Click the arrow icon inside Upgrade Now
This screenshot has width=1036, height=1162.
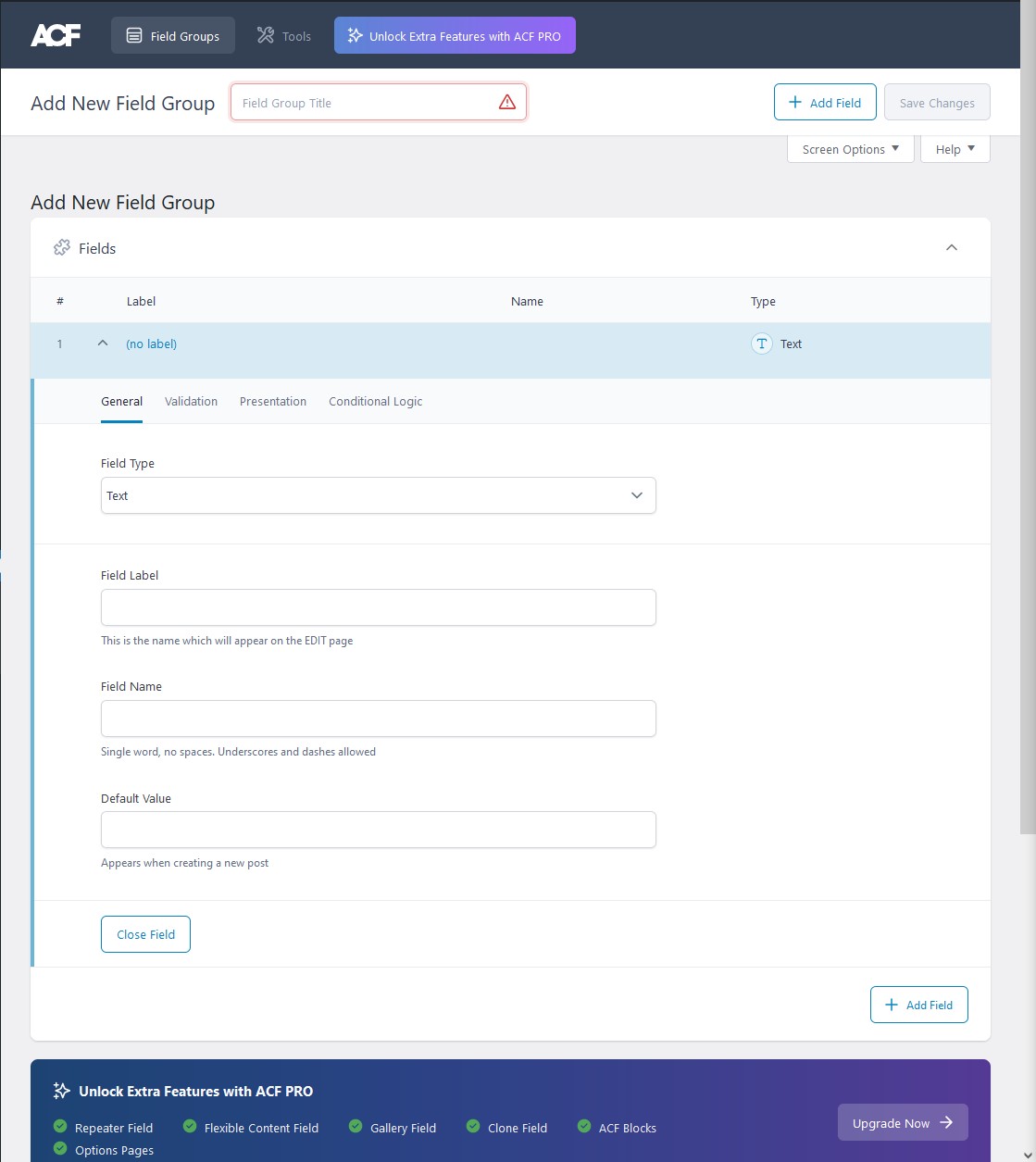point(948,1121)
